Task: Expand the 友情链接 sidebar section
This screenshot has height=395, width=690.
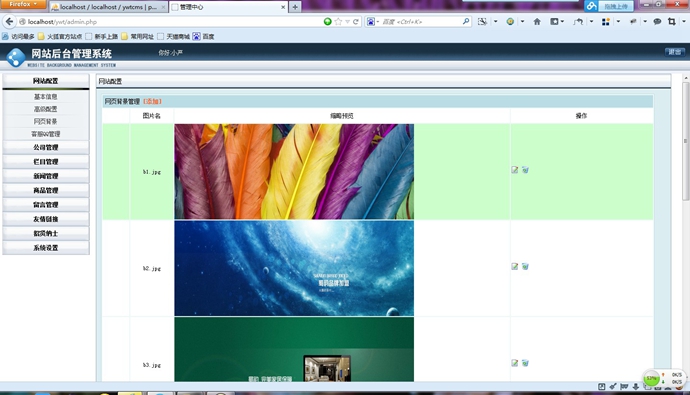Action: (46, 219)
